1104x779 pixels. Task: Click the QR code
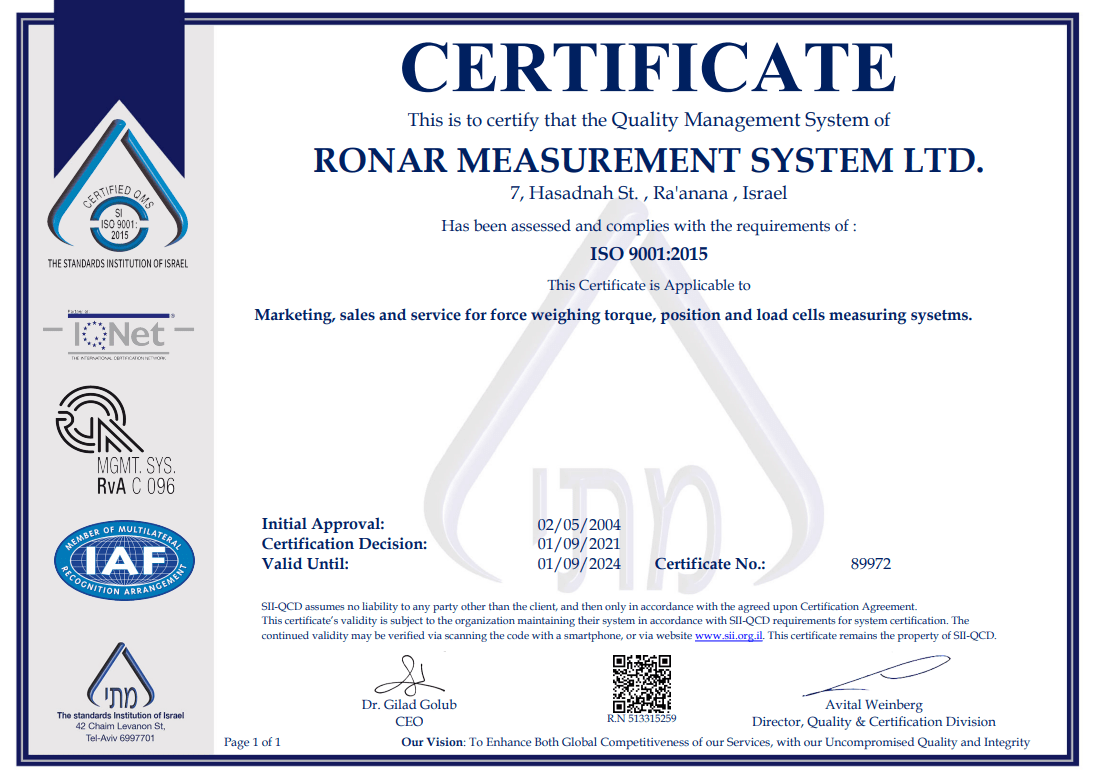pos(641,683)
